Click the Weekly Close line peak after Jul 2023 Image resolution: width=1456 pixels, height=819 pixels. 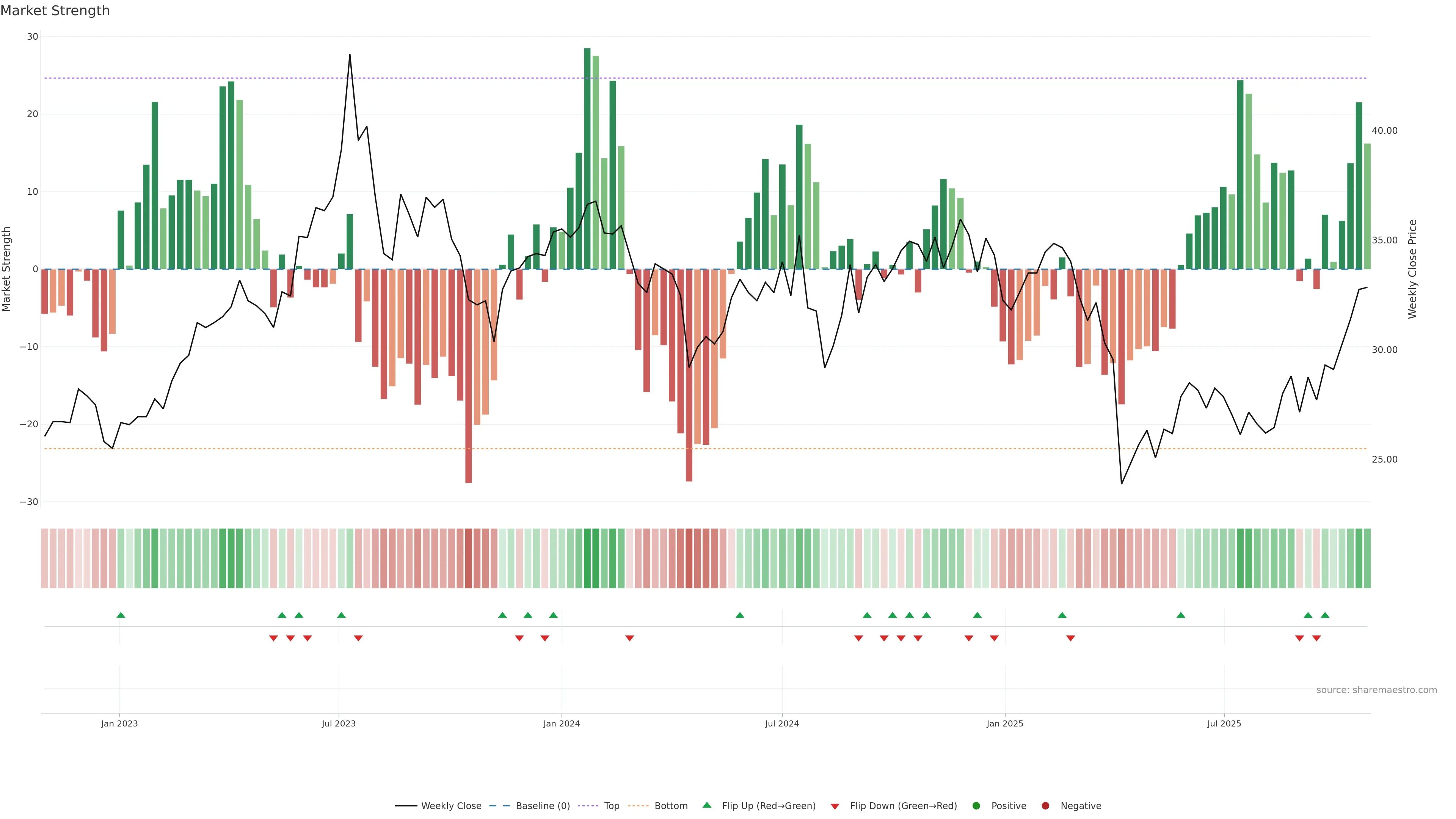pos(350,55)
